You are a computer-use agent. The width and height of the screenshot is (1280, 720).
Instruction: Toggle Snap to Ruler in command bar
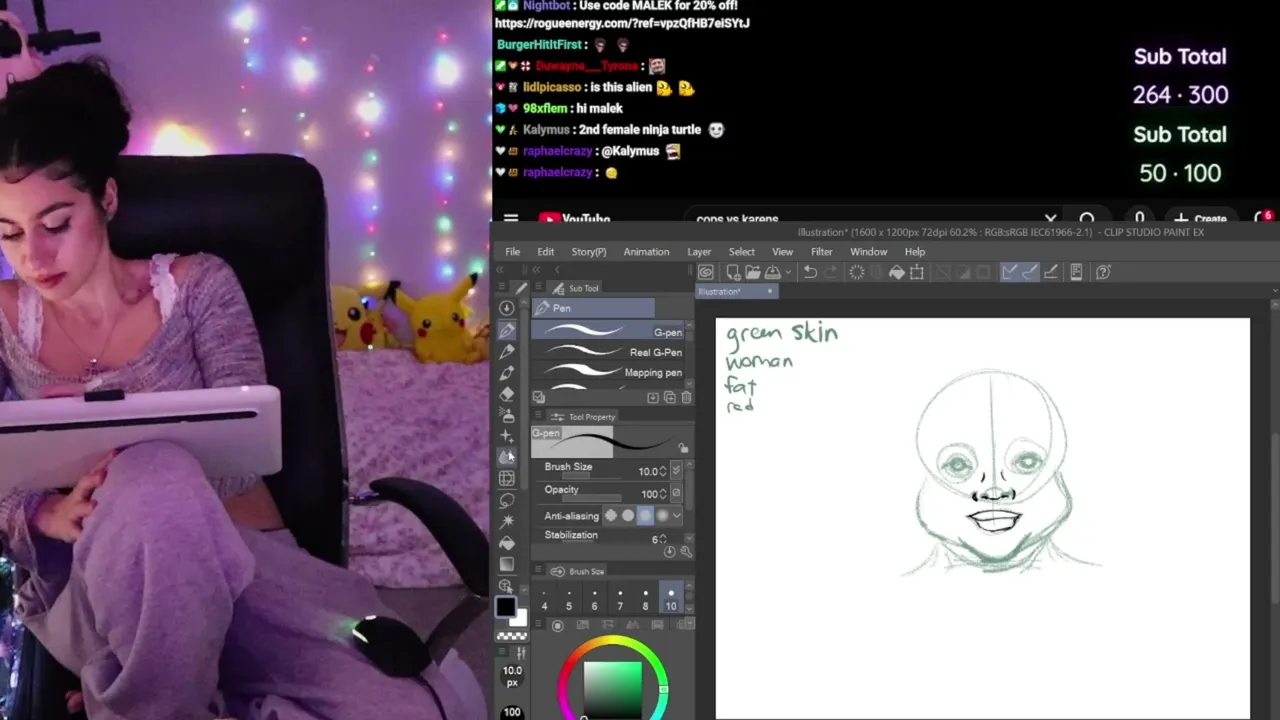tap(1008, 272)
